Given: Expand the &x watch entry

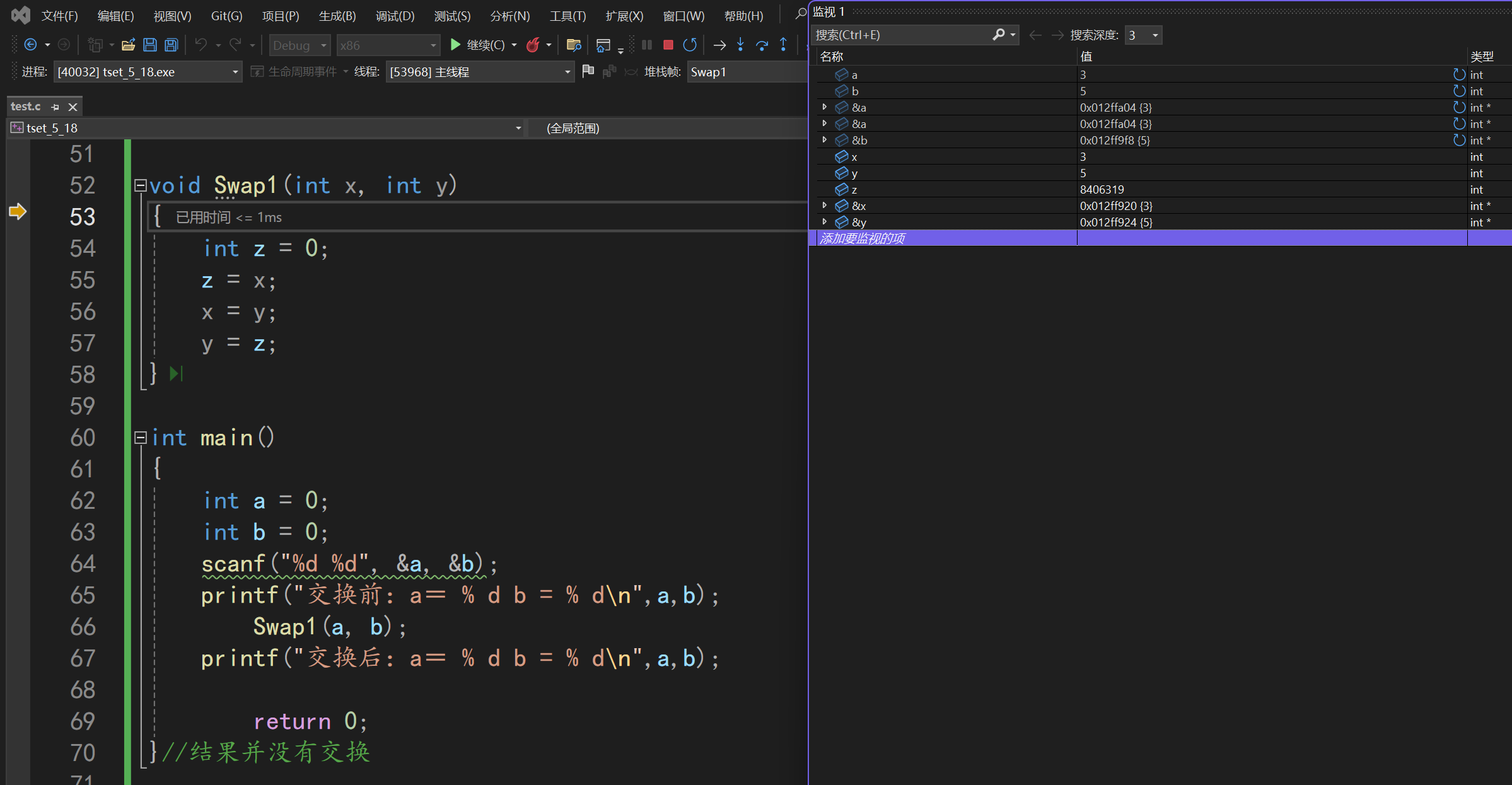Looking at the screenshot, I should click(824, 206).
